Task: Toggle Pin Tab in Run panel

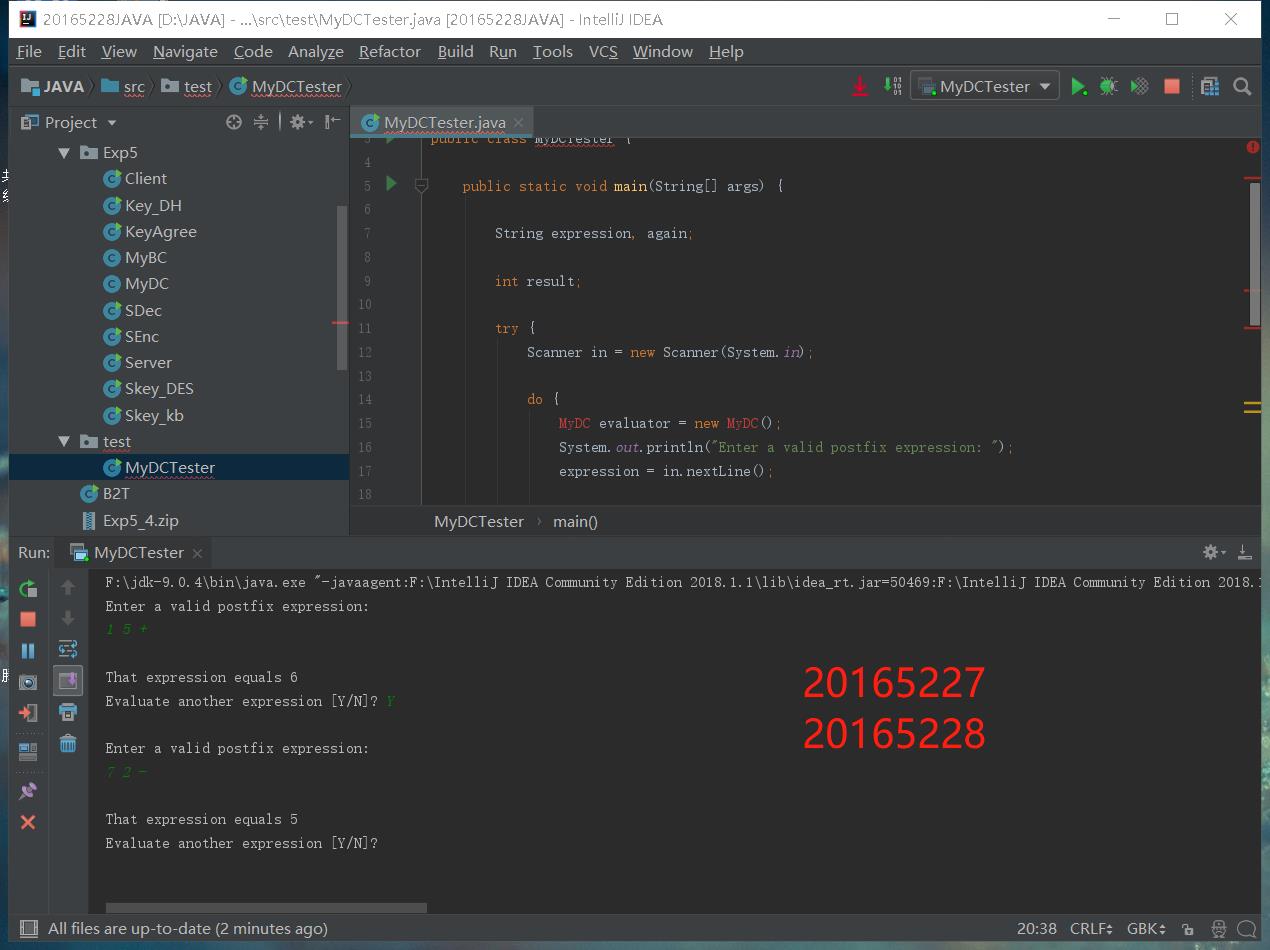Action: (28, 791)
